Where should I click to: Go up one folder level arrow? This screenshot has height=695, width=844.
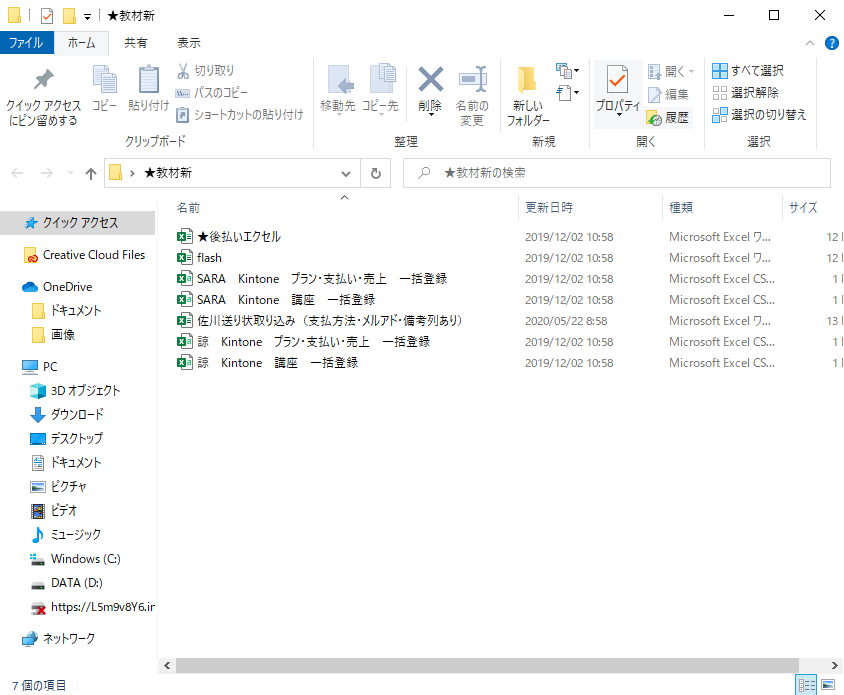tap(91, 173)
